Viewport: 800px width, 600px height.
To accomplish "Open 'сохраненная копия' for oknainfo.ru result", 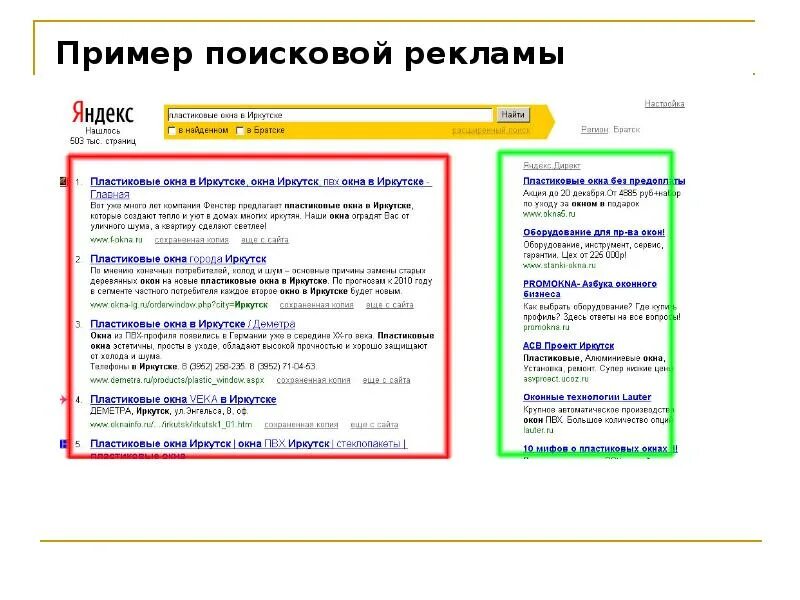I will [x=301, y=424].
